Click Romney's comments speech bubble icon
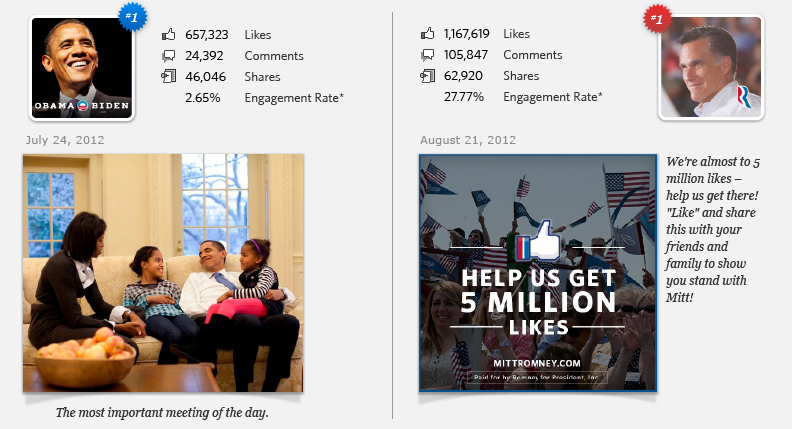The height and width of the screenshot is (429, 792). point(427,55)
